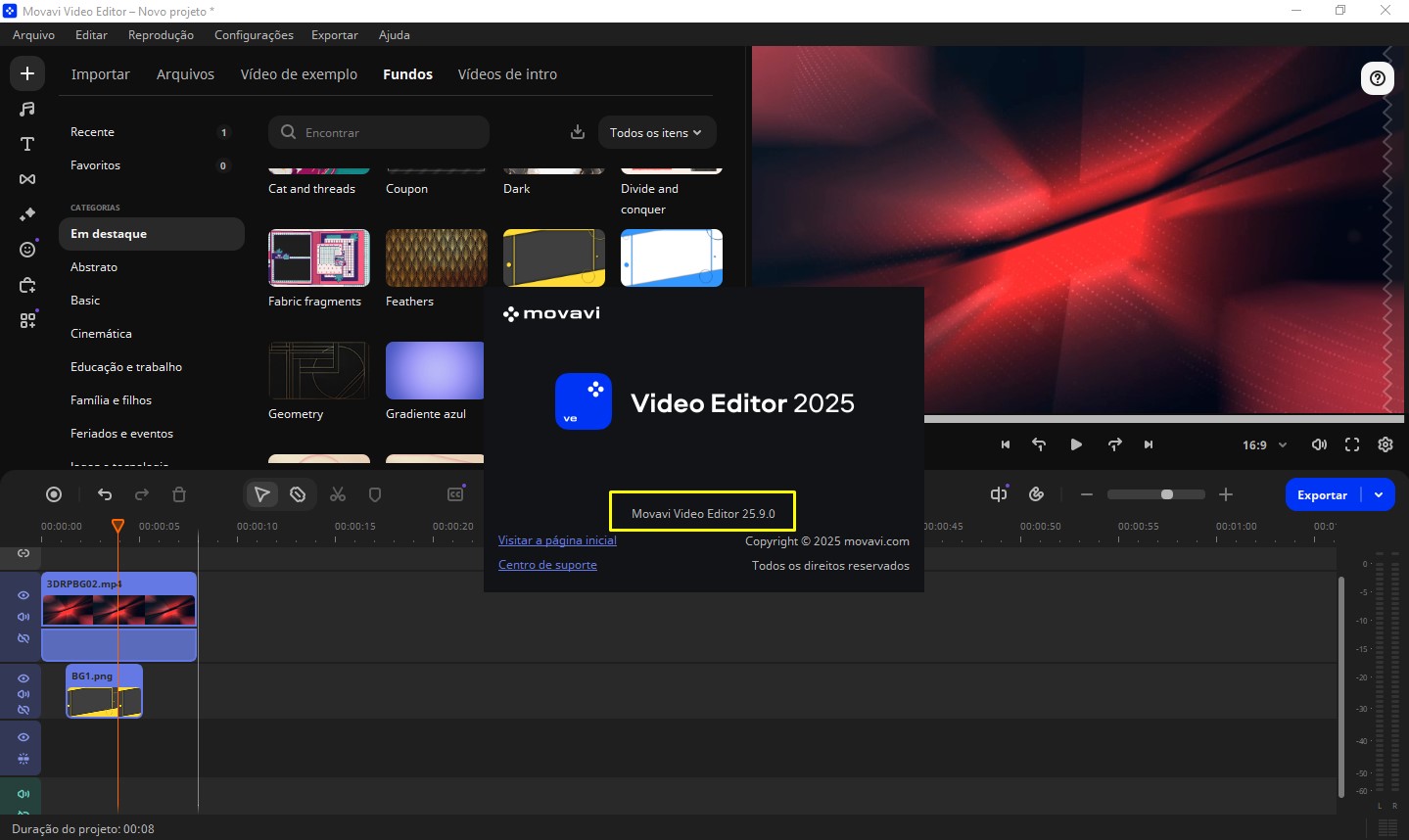Select the music notes audio panel icon

tap(26, 108)
